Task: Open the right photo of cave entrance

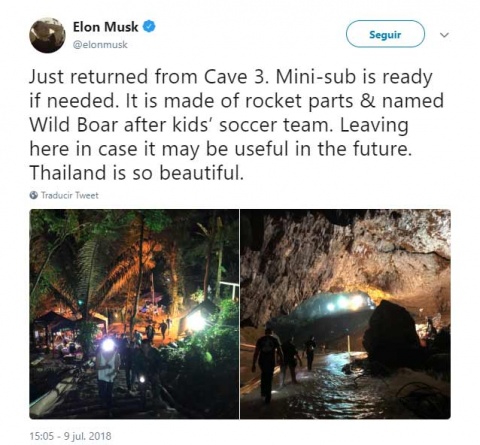Action: coord(345,314)
